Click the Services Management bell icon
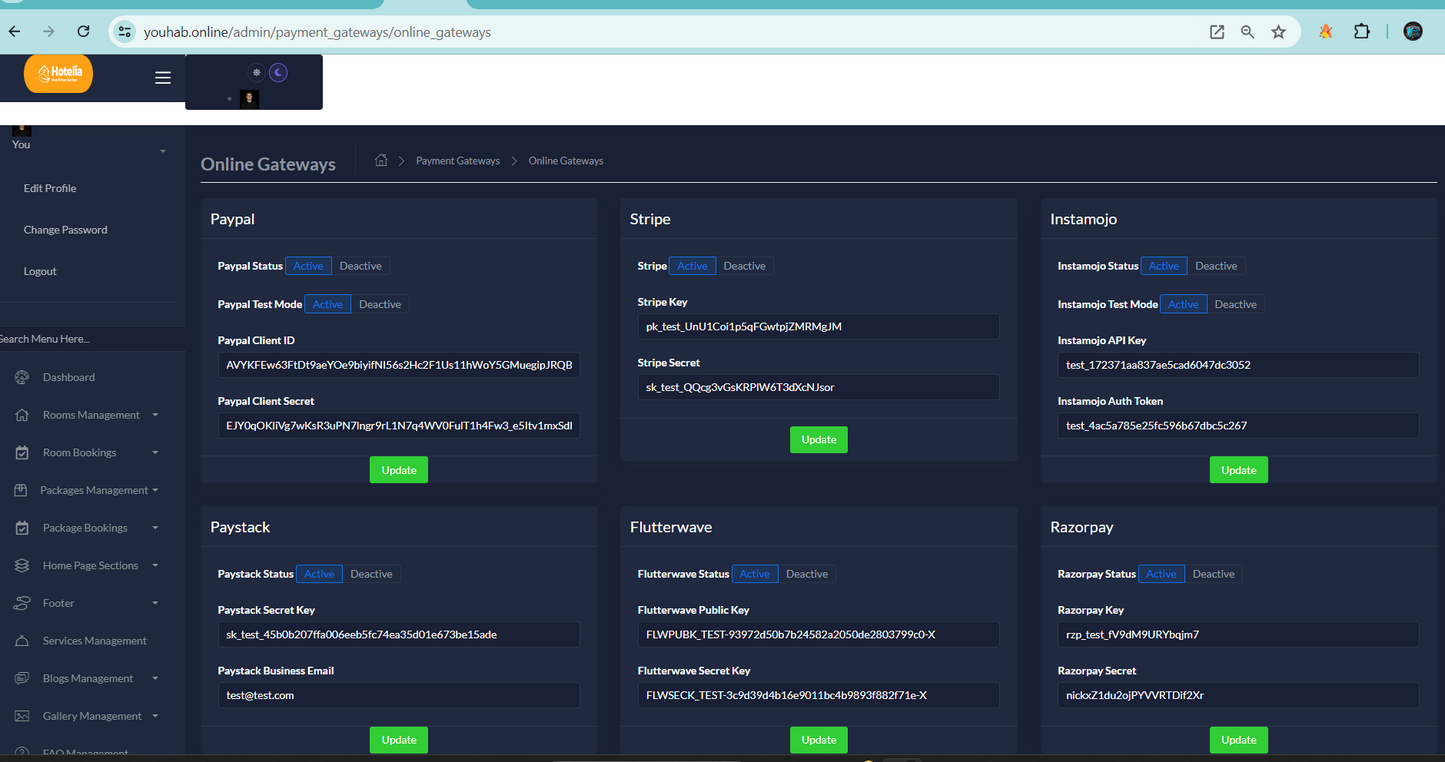The image size is (1445, 762). tap(22, 641)
